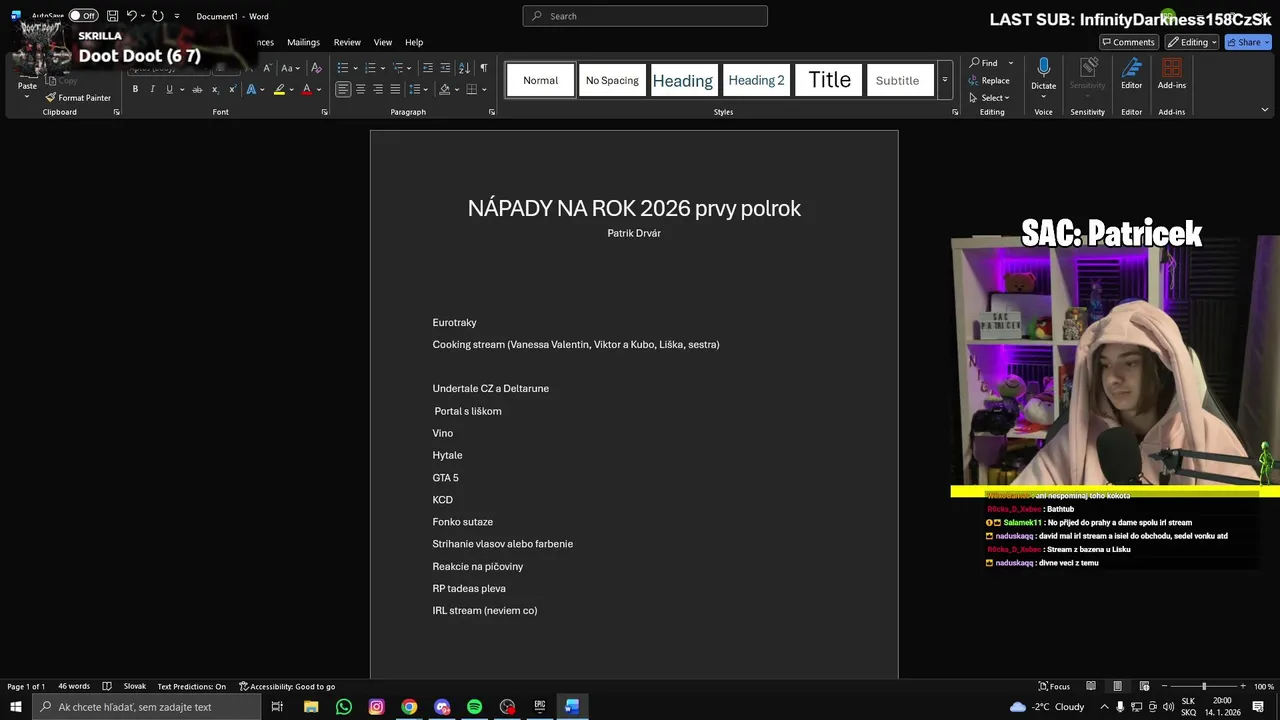Align text right
Screen dimensions: 1280x720
tap(378, 89)
